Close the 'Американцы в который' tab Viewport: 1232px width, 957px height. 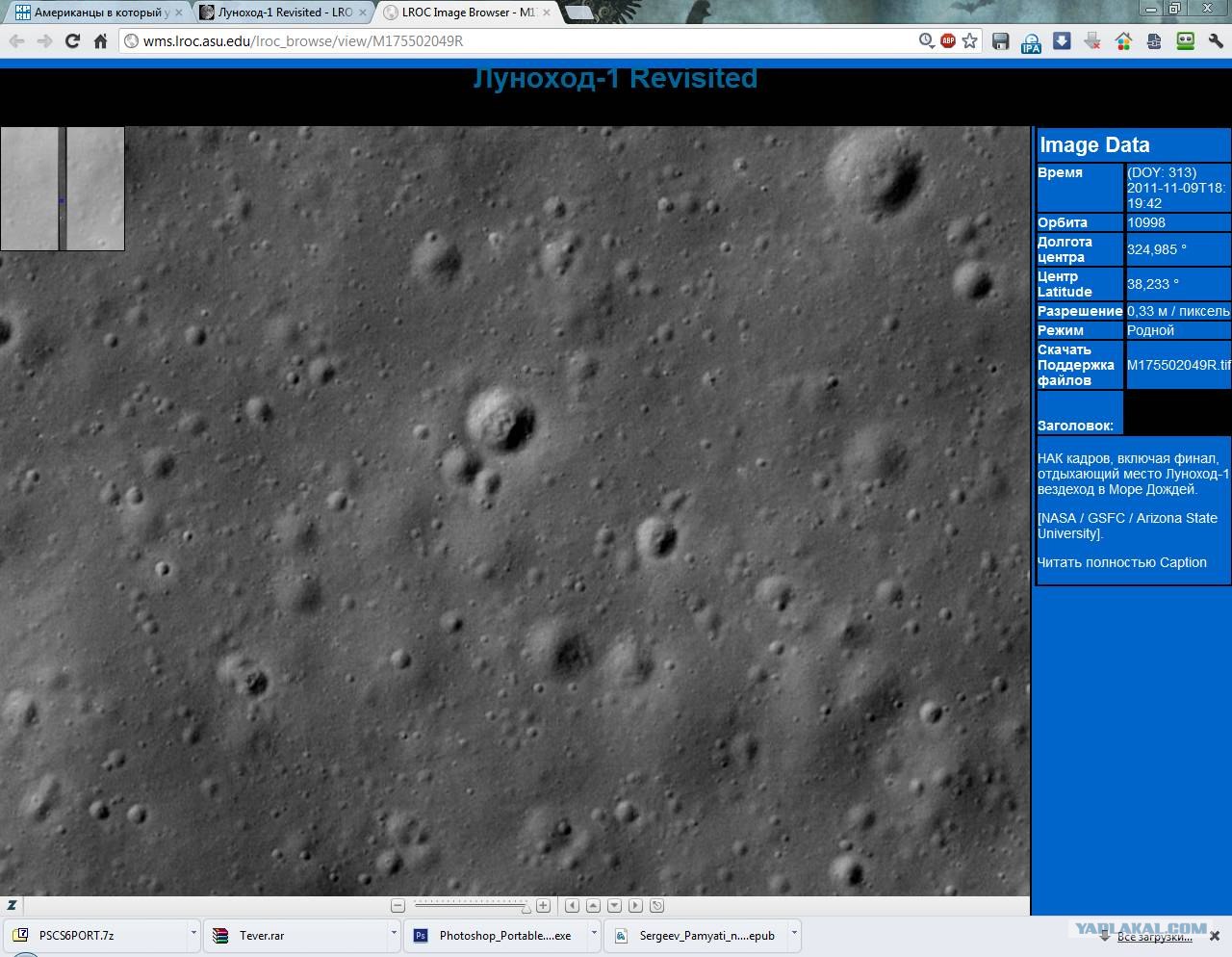[178, 13]
